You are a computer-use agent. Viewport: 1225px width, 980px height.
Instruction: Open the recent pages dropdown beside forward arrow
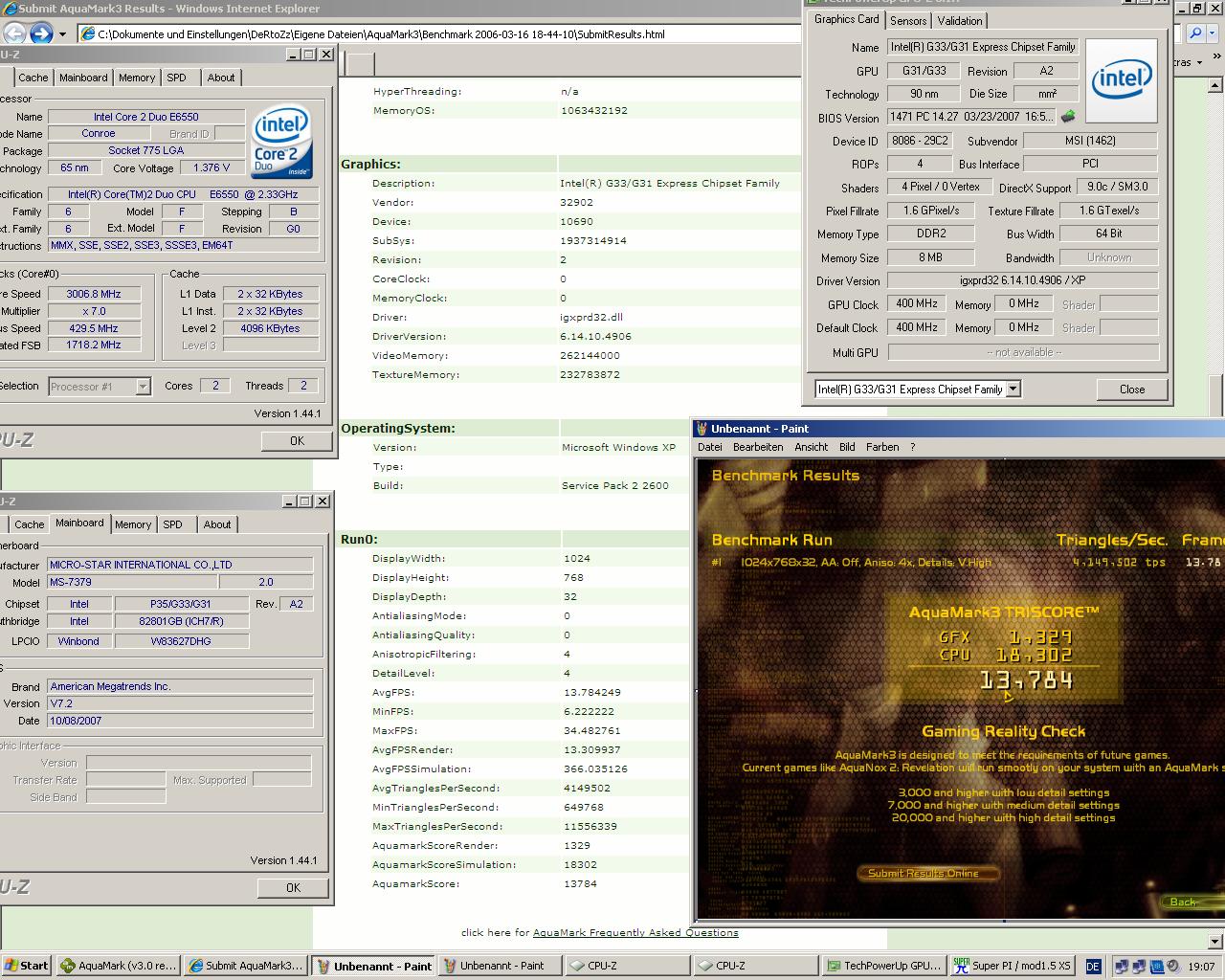pos(62,33)
